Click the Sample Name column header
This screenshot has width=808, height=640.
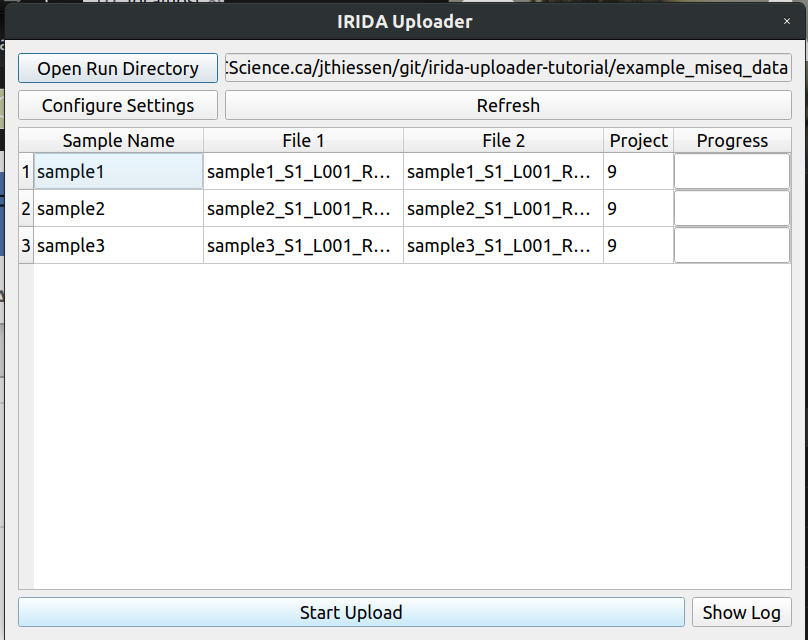click(x=119, y=140)
